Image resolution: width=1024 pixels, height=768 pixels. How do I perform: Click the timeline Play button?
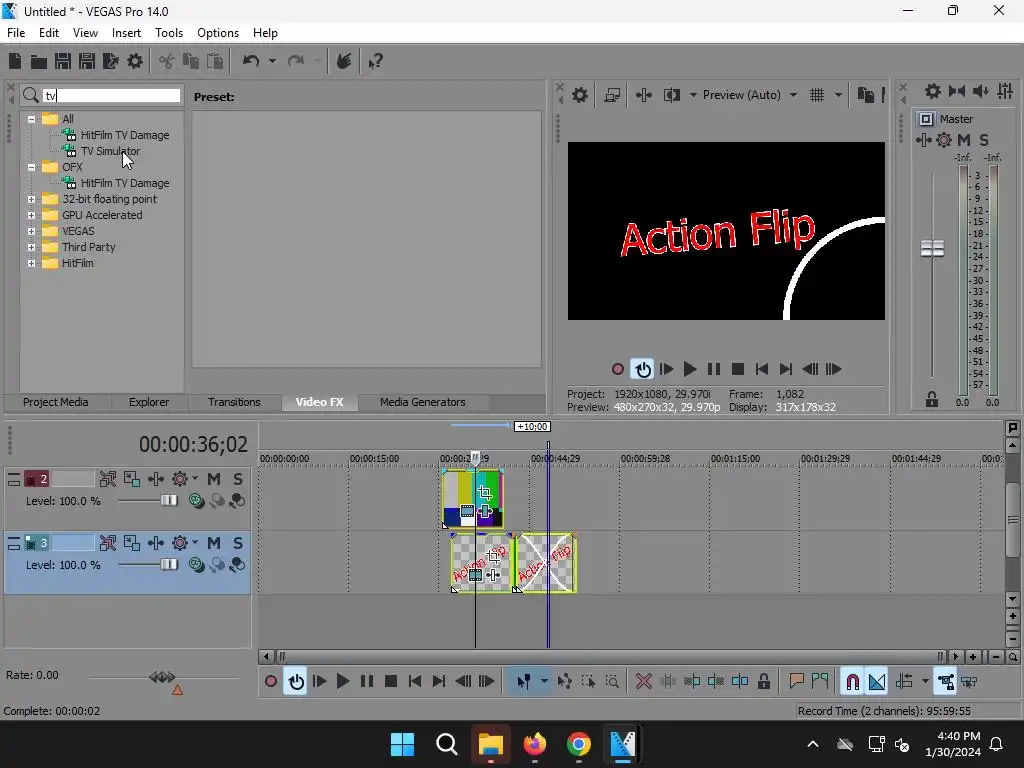(x=343, y=682)
